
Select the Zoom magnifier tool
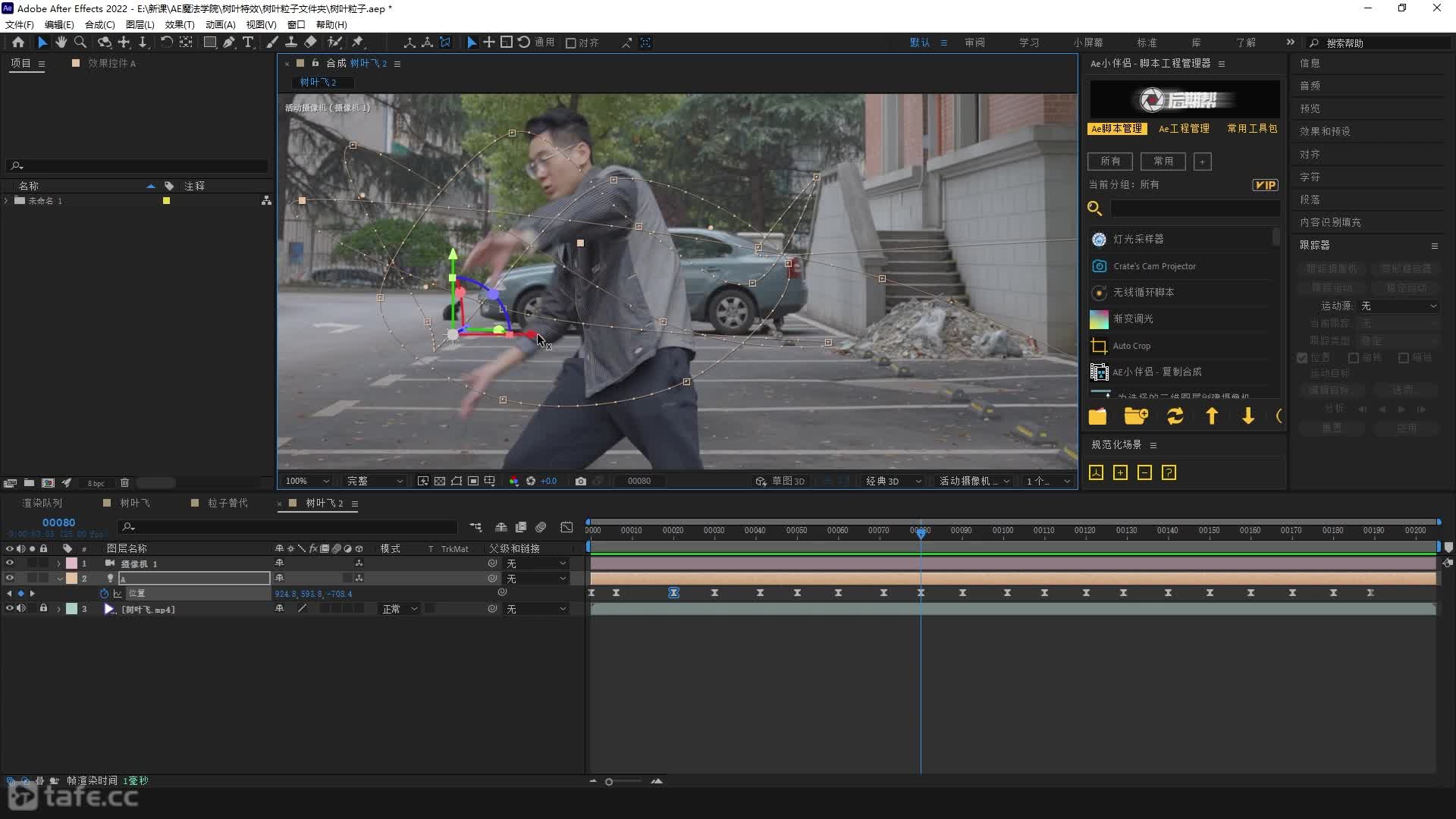(80, 42)
